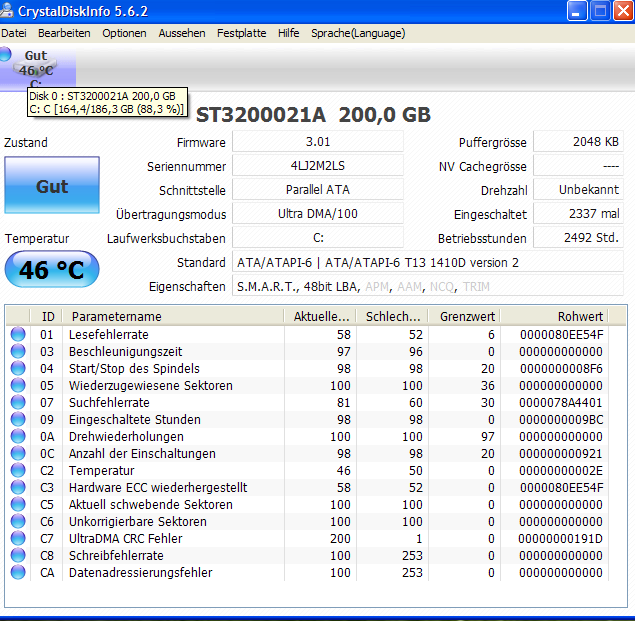Sort by the Parametername column header

pyautogui.click(x=173, y=316)
